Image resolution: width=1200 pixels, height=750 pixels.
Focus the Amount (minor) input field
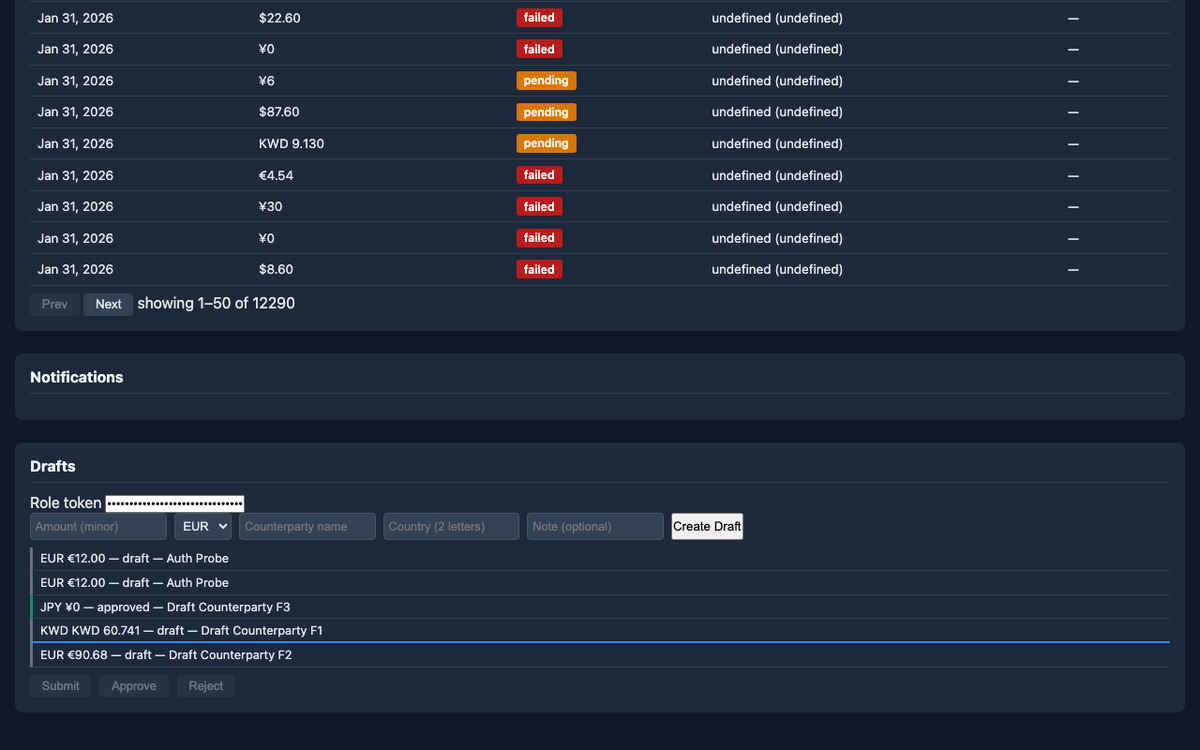pos(98,526)
